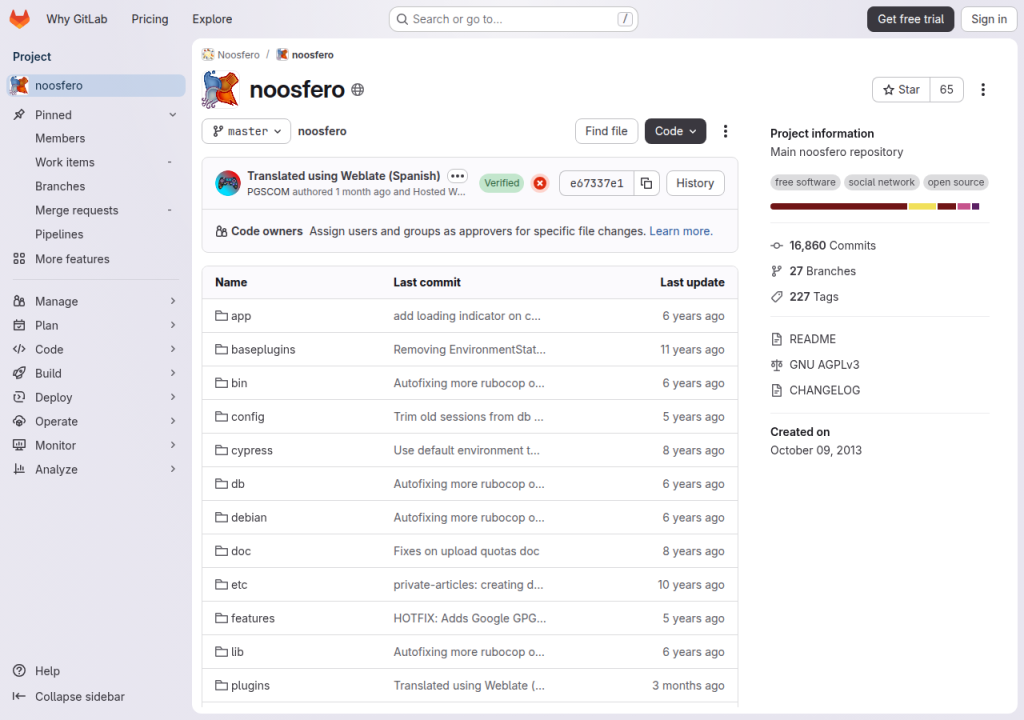1024x720 pixels.
Task: Click the Collapse sidebar arrow icon
Action: [x=19, y=696]
